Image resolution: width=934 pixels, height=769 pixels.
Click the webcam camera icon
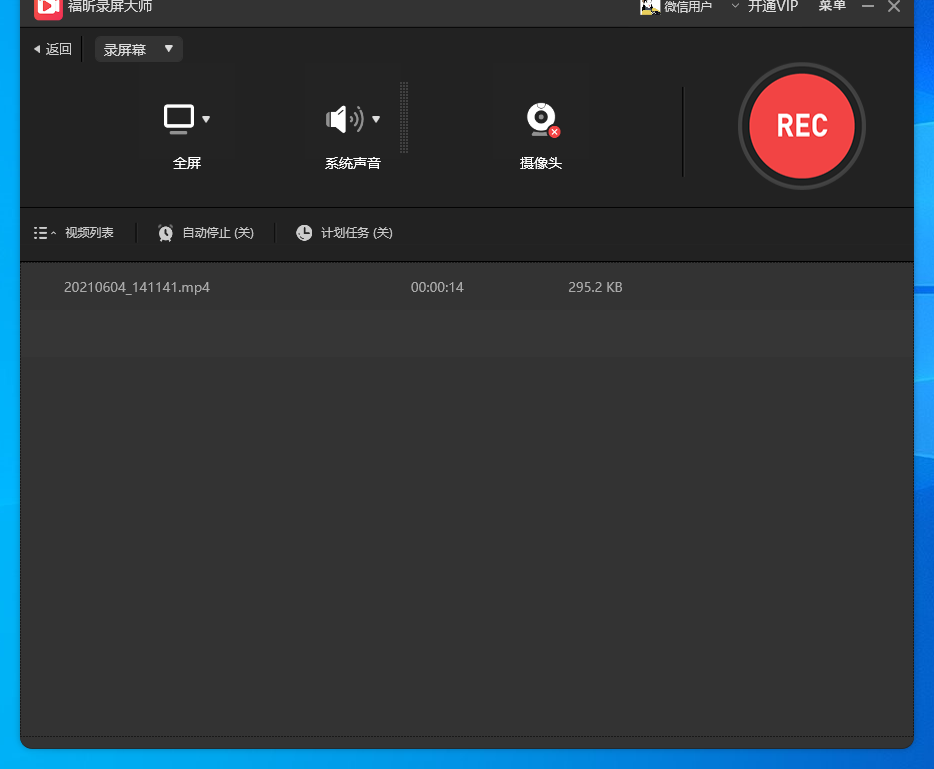(x=541, y=119)
